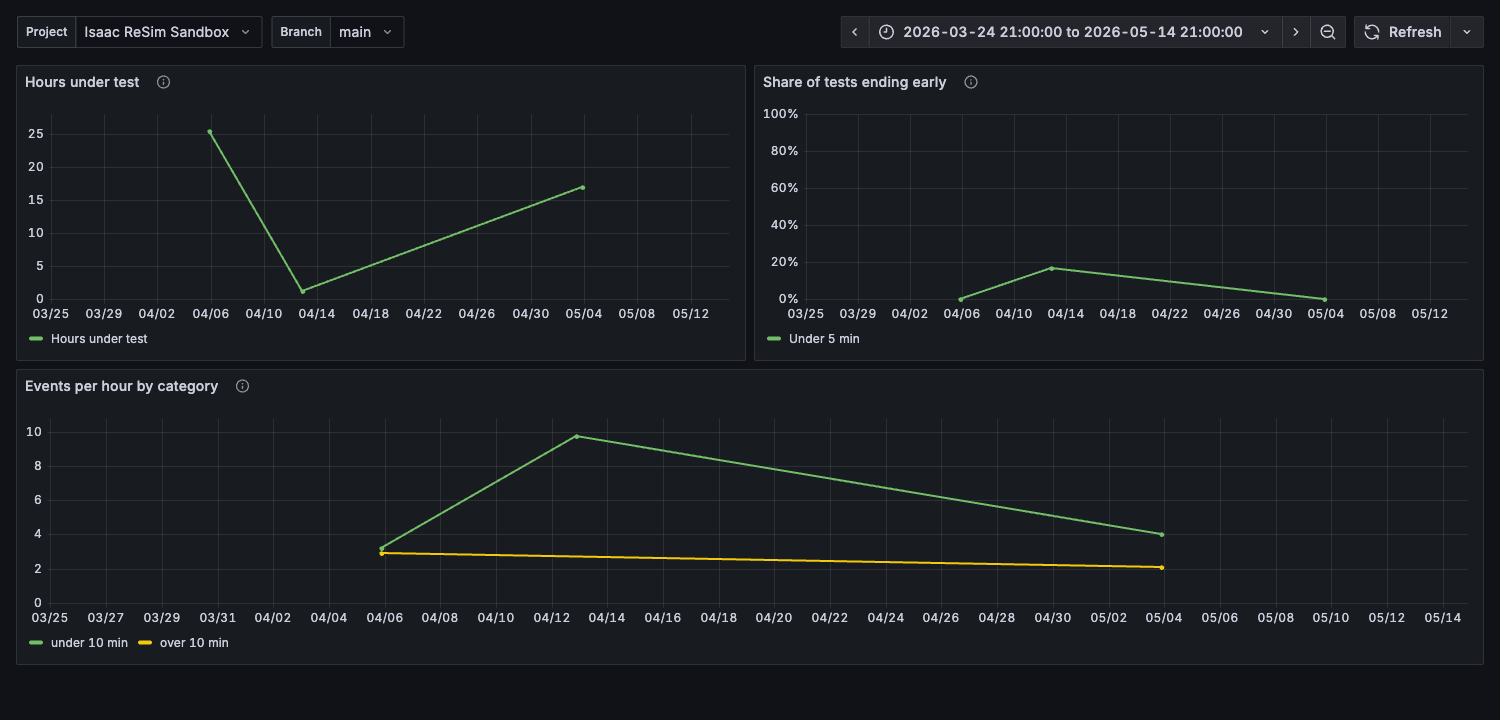1500x720 pixels.
Task: Click info icon beside Share of tests ending early
Action: point(971,82)
